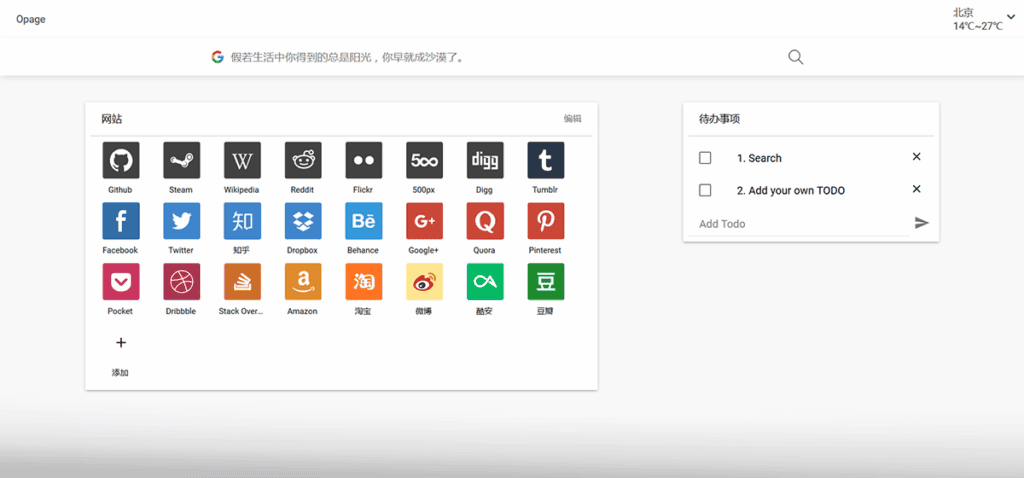Remove the '2. Add your own TODO' item
This screenshot has height=478, width=1024.
(x=916, y=189)
